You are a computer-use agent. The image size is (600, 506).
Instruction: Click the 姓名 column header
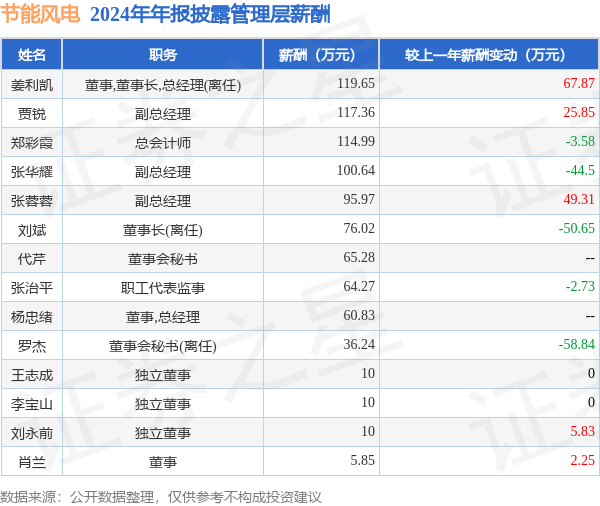pyautogui.click(x=32, y=55)
